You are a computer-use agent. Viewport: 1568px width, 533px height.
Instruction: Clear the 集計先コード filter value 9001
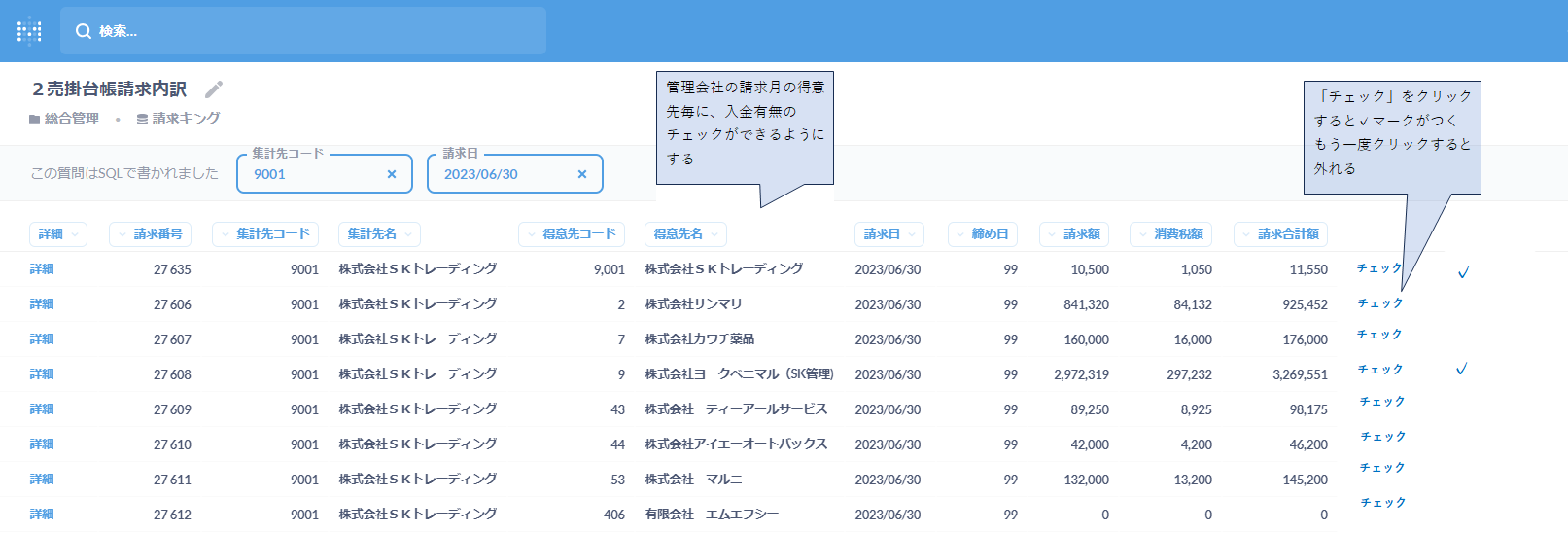tap(392, 174)
